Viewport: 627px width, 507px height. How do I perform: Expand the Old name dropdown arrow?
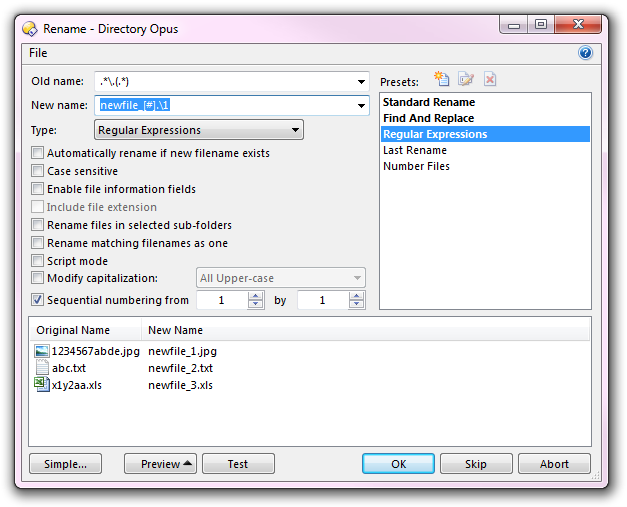coord(361,82)
